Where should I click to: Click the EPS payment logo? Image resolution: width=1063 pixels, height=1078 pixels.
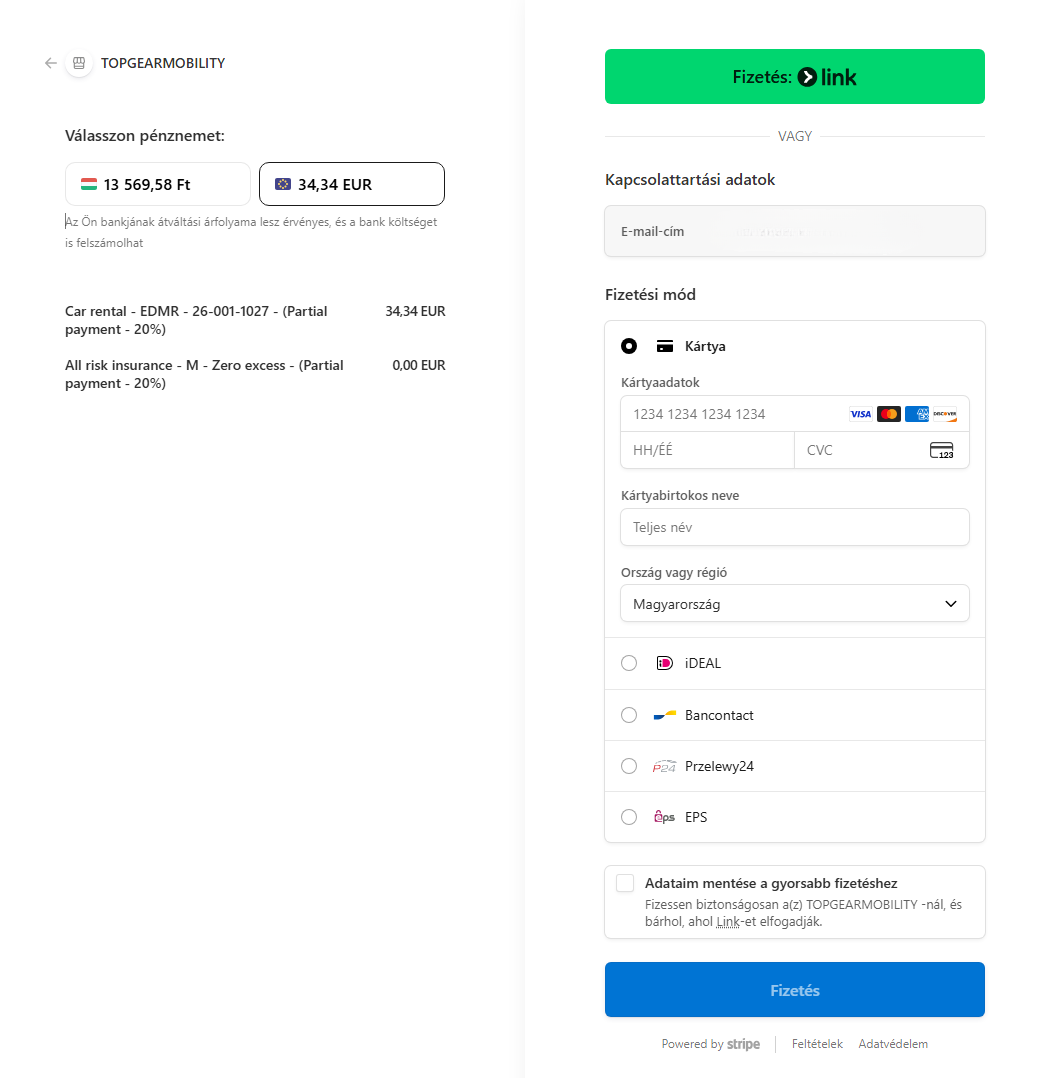(663, 817)
